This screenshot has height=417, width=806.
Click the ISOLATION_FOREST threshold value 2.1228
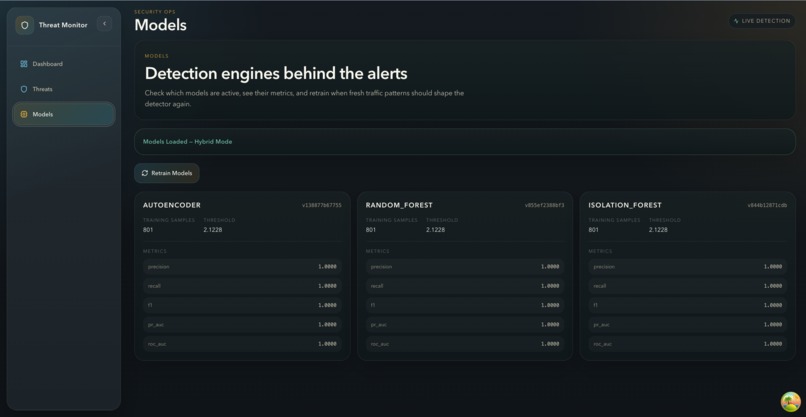pyautogui.click(x=658, y=230)
